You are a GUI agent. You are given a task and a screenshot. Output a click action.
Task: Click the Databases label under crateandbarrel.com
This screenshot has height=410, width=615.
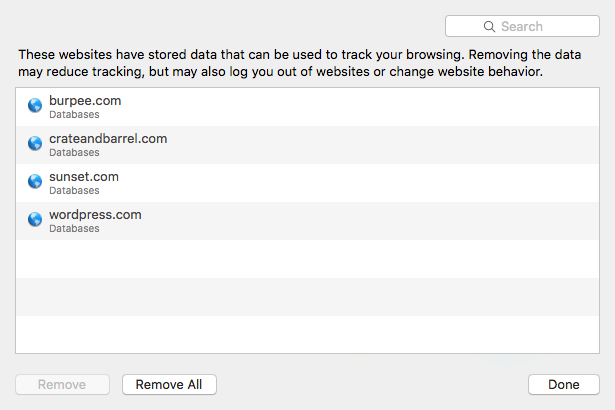click(x=74, y=152)
